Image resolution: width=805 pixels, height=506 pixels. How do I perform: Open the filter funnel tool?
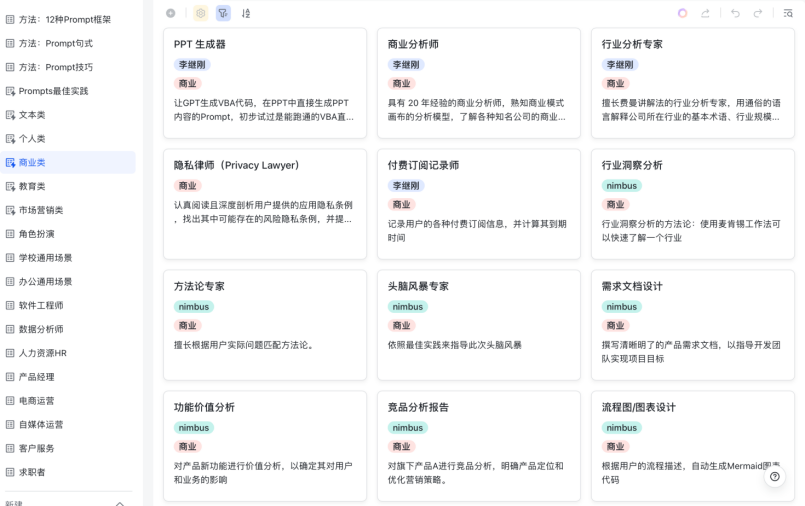pyautogui.click(x=223, y=13)
